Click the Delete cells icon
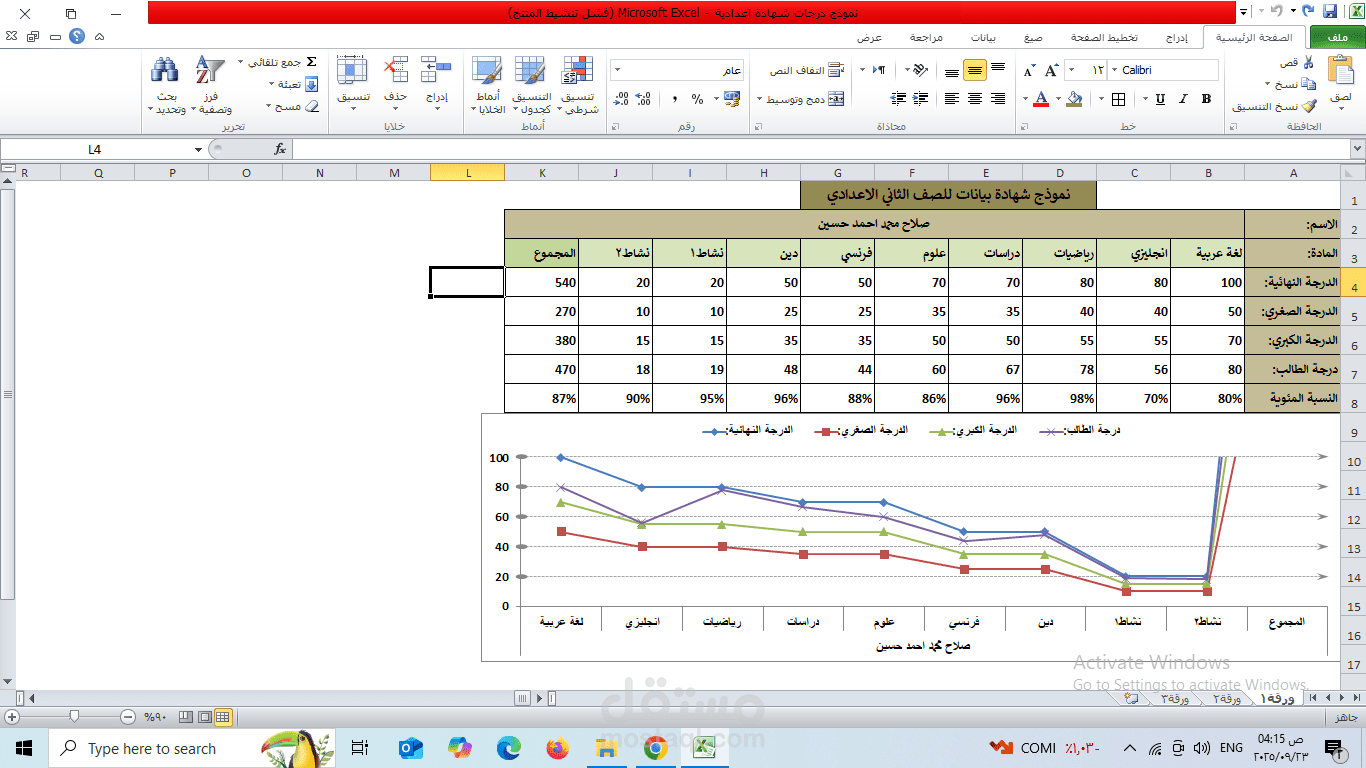 point(396,71)
